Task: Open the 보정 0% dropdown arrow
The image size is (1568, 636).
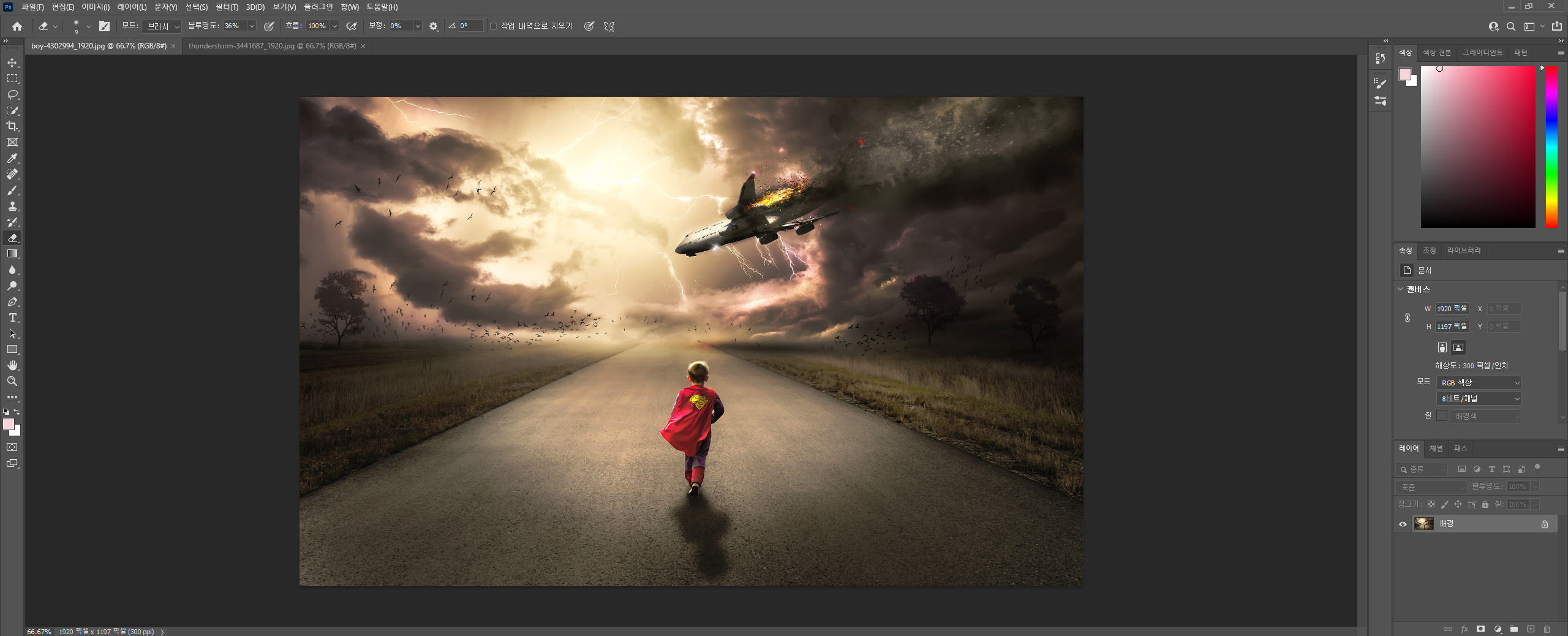Action: [x=418, y=26]
